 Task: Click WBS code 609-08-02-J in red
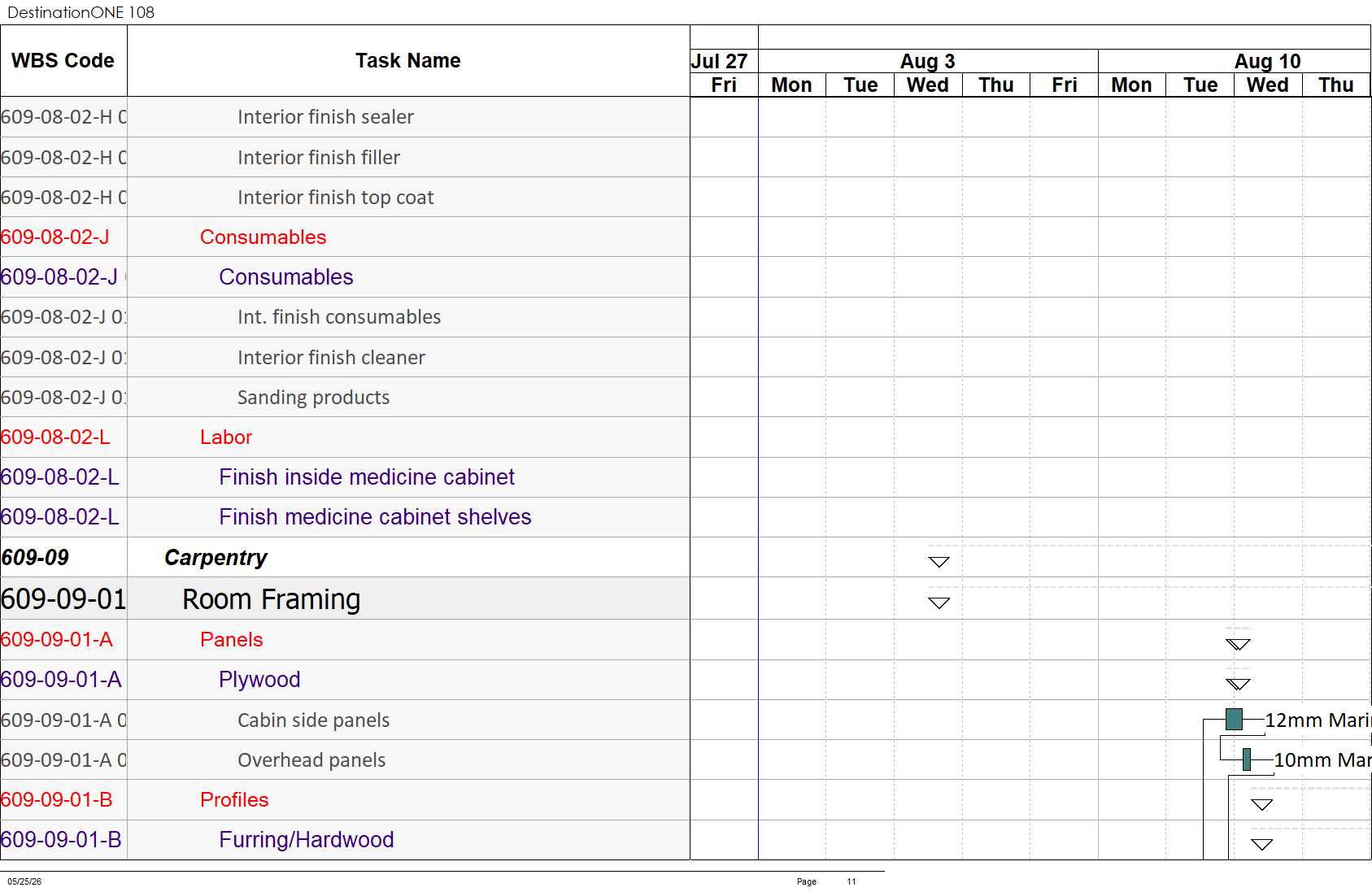tap(55, 237)
